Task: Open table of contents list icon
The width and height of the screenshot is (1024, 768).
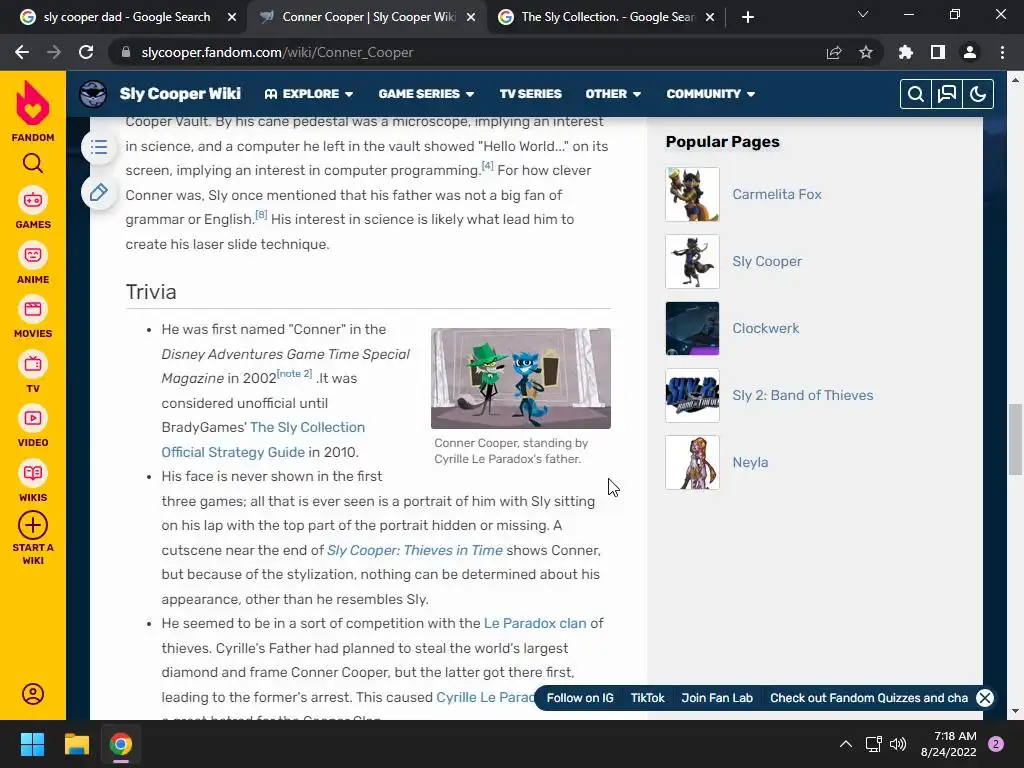Action: point(99,147)
